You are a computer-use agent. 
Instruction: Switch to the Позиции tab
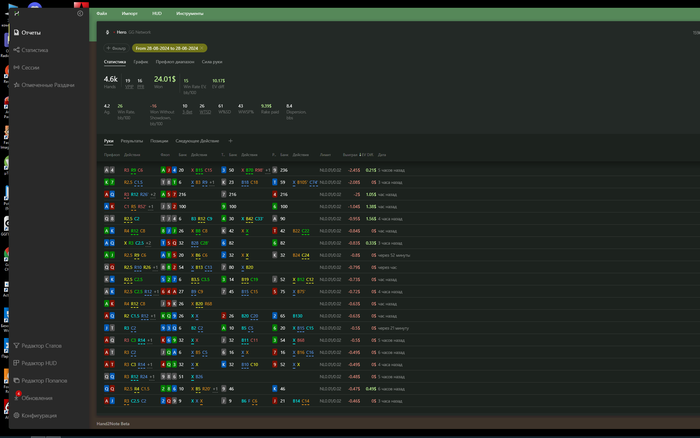(159, 141)
